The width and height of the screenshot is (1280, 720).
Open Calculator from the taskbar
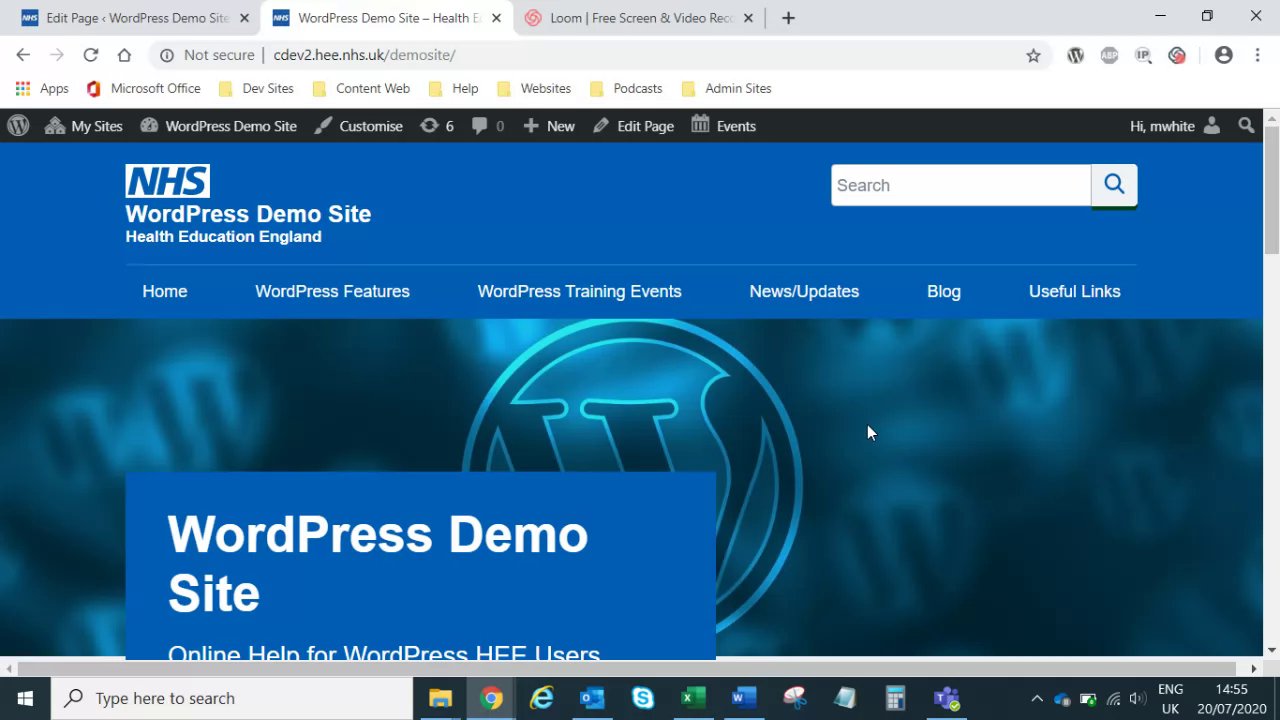[895, 698]
